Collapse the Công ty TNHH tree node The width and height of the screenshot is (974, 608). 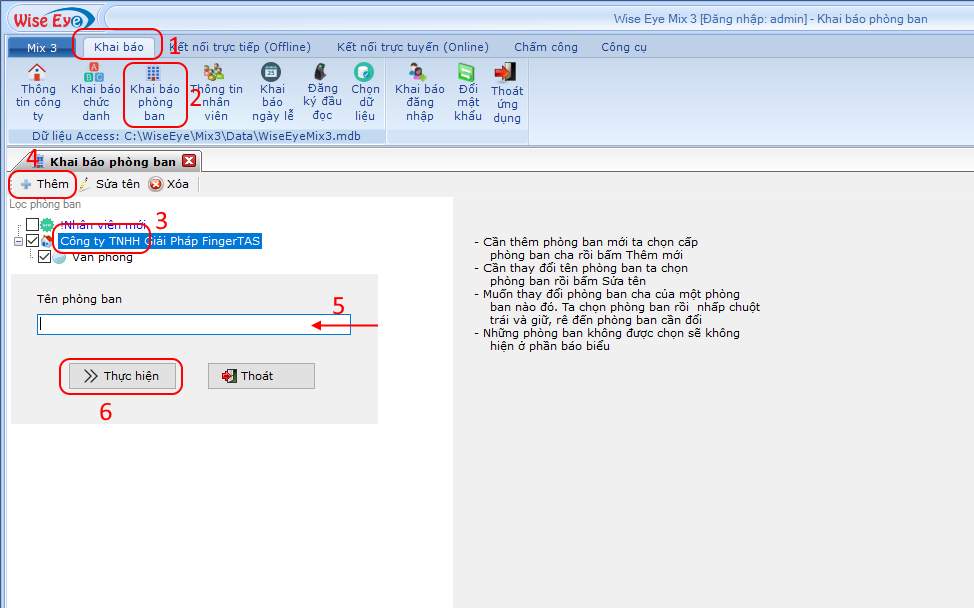pyautogui.click(x=18, y=241)
